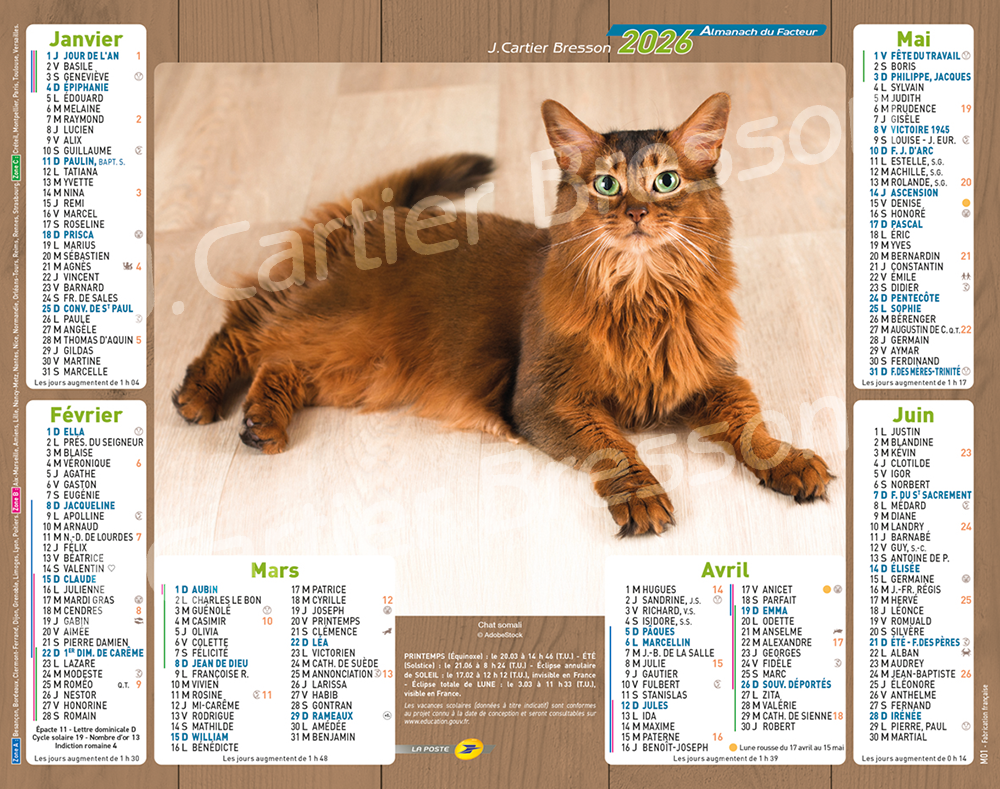Select the Taurus icon beside Anselme in Avril

[x=837, y=632]
